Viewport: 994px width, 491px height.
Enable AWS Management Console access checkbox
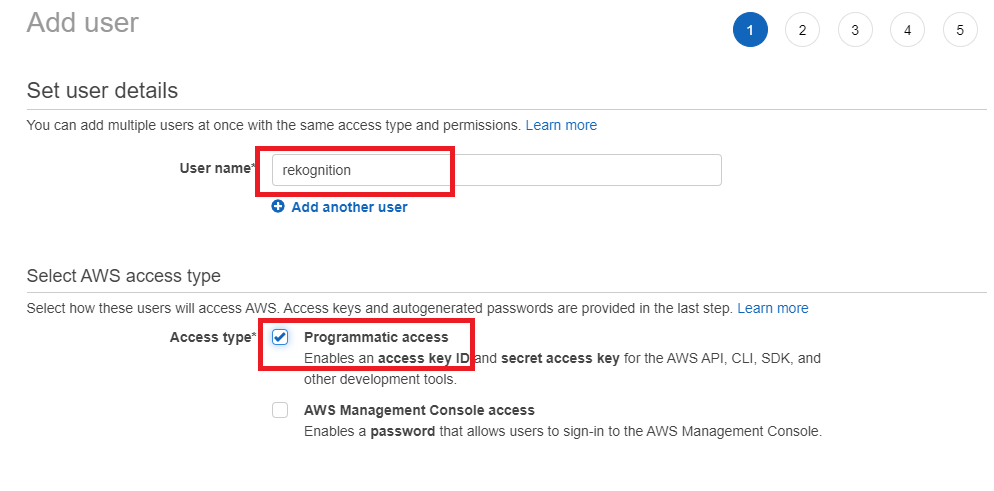point(280,410)
